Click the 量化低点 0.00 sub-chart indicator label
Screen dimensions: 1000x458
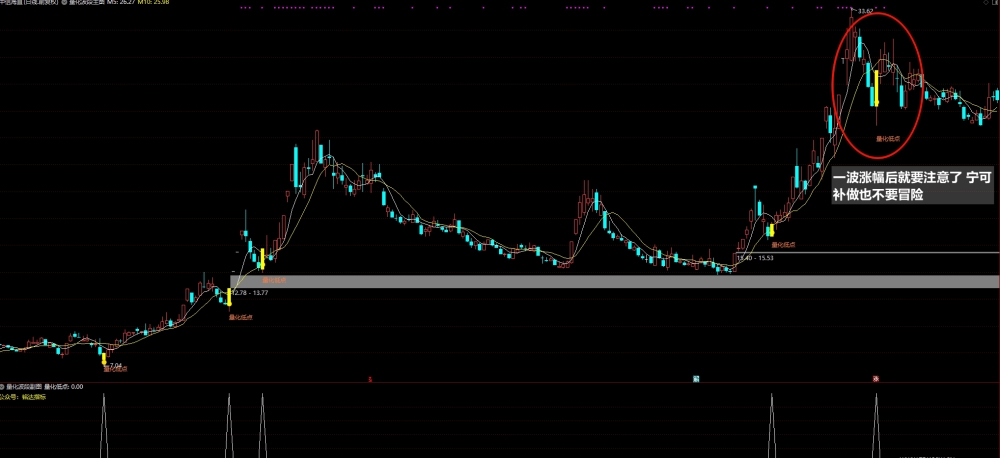(63, 387)
